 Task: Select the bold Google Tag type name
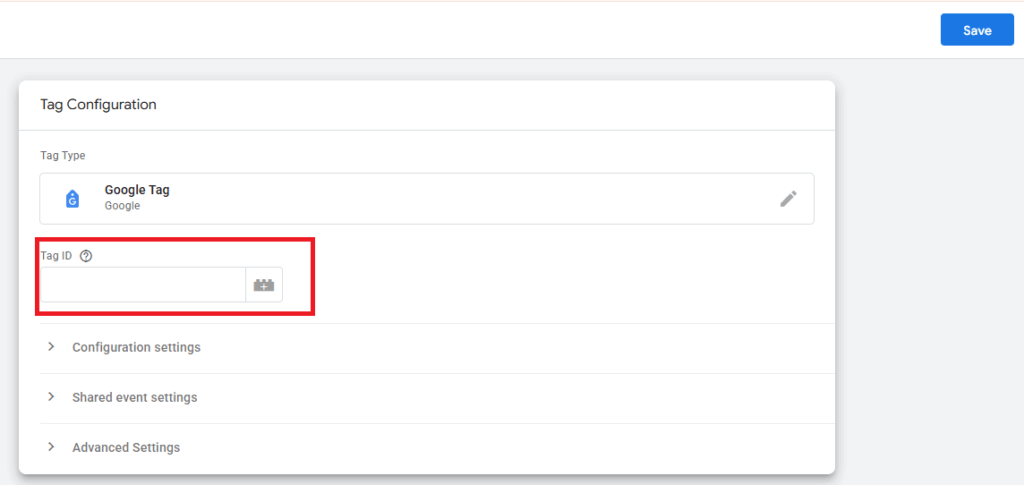click(x=137, y=191)
